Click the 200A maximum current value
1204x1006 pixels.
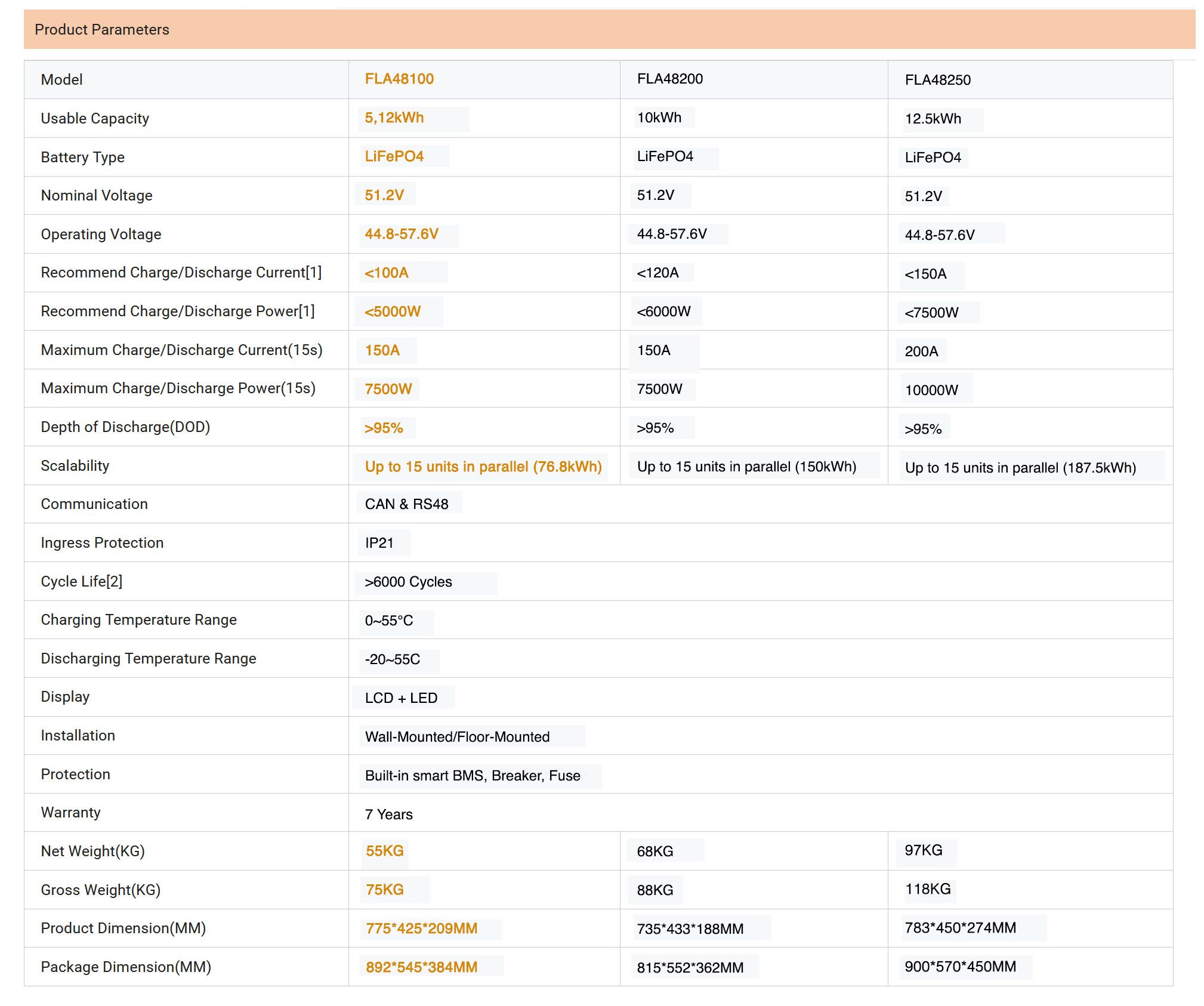(x=921, y=351)
